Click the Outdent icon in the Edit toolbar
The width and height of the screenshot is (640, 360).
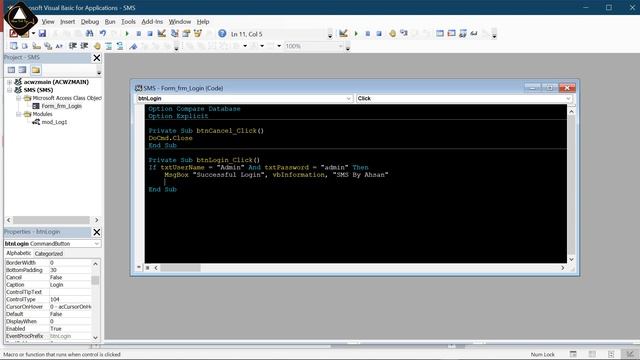(x=84, y=46)
